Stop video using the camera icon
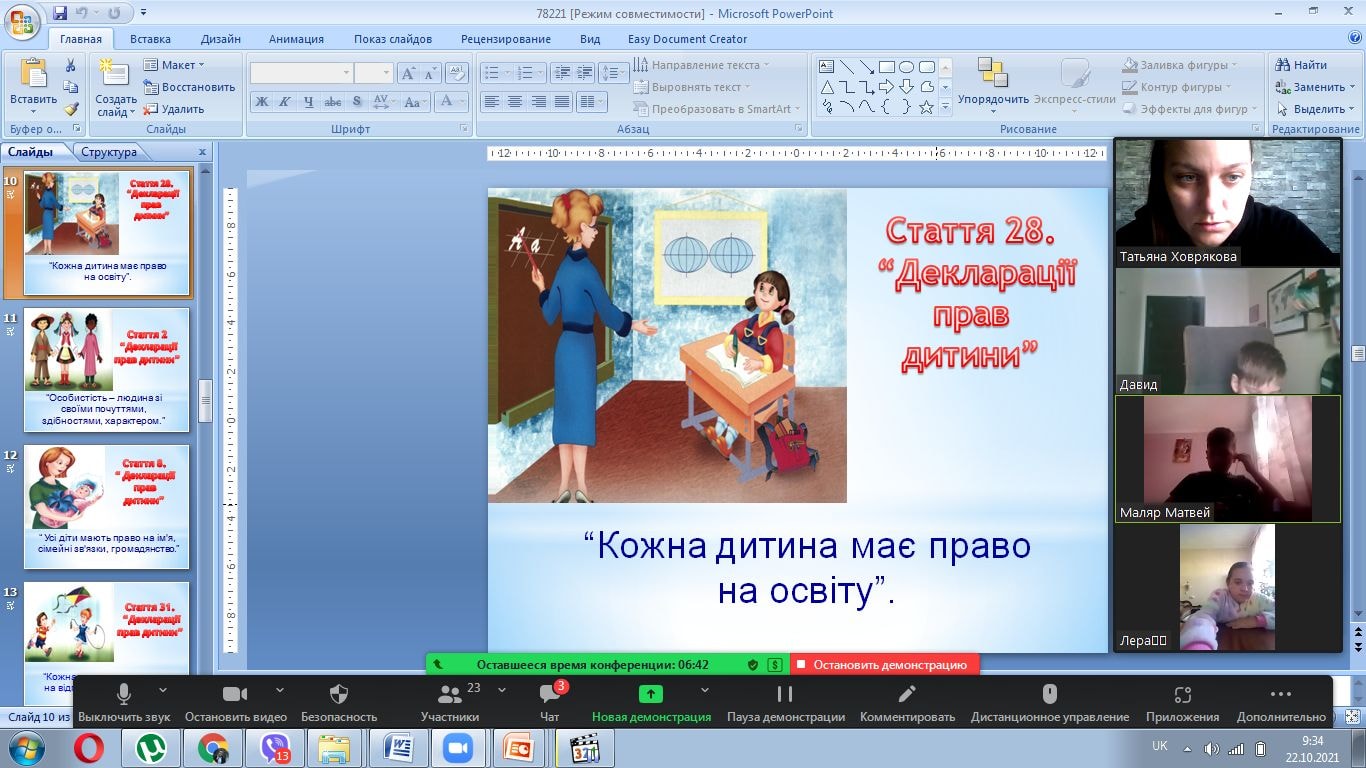The height and width of the screenshot is (768, 1366). (235, 694)
